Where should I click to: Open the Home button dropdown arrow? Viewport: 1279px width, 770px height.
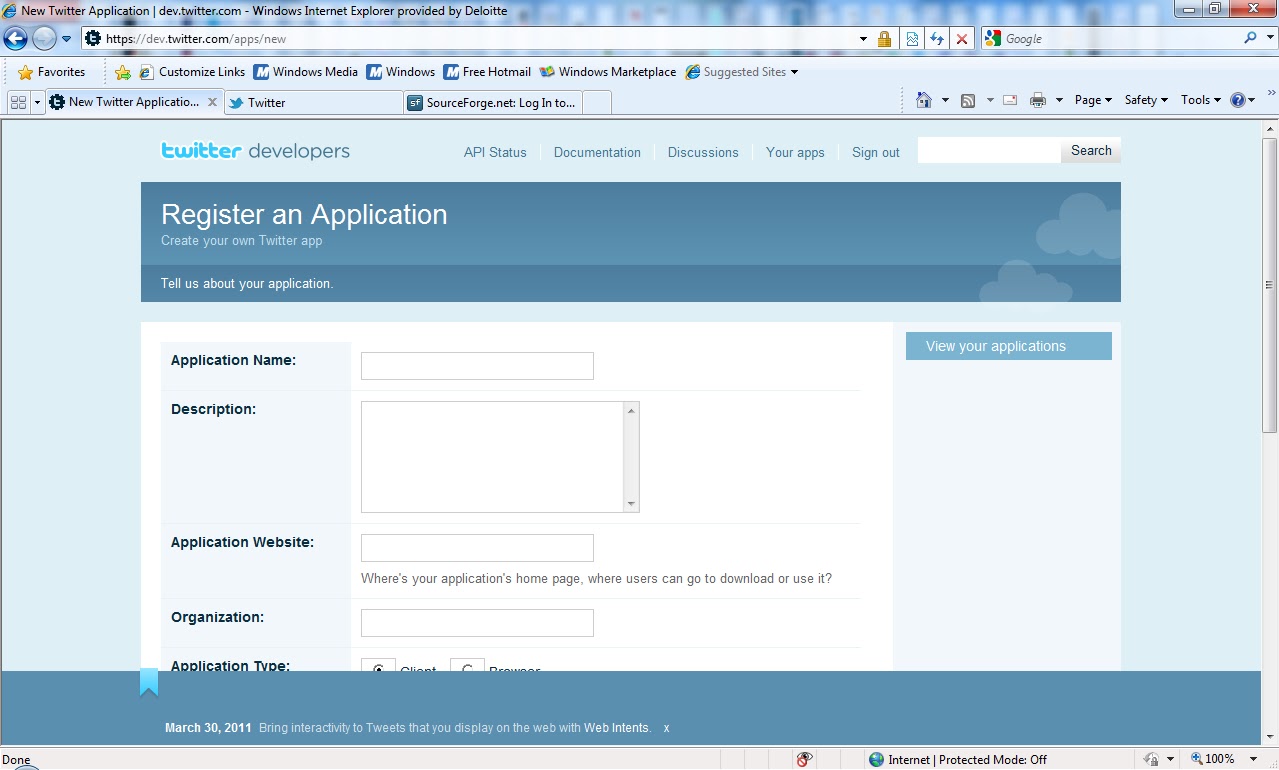click(x=945, y=100)
